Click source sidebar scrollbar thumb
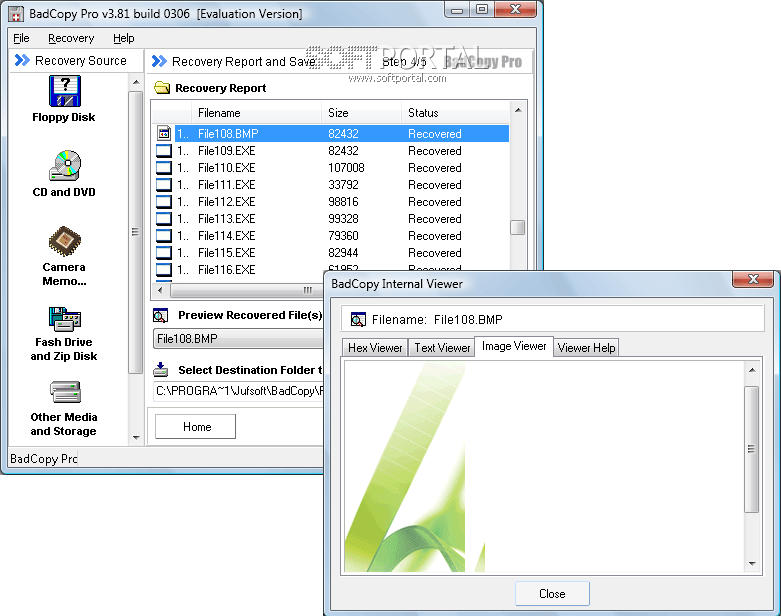Viewport: 781px width, 616px height. pos(135,232)
